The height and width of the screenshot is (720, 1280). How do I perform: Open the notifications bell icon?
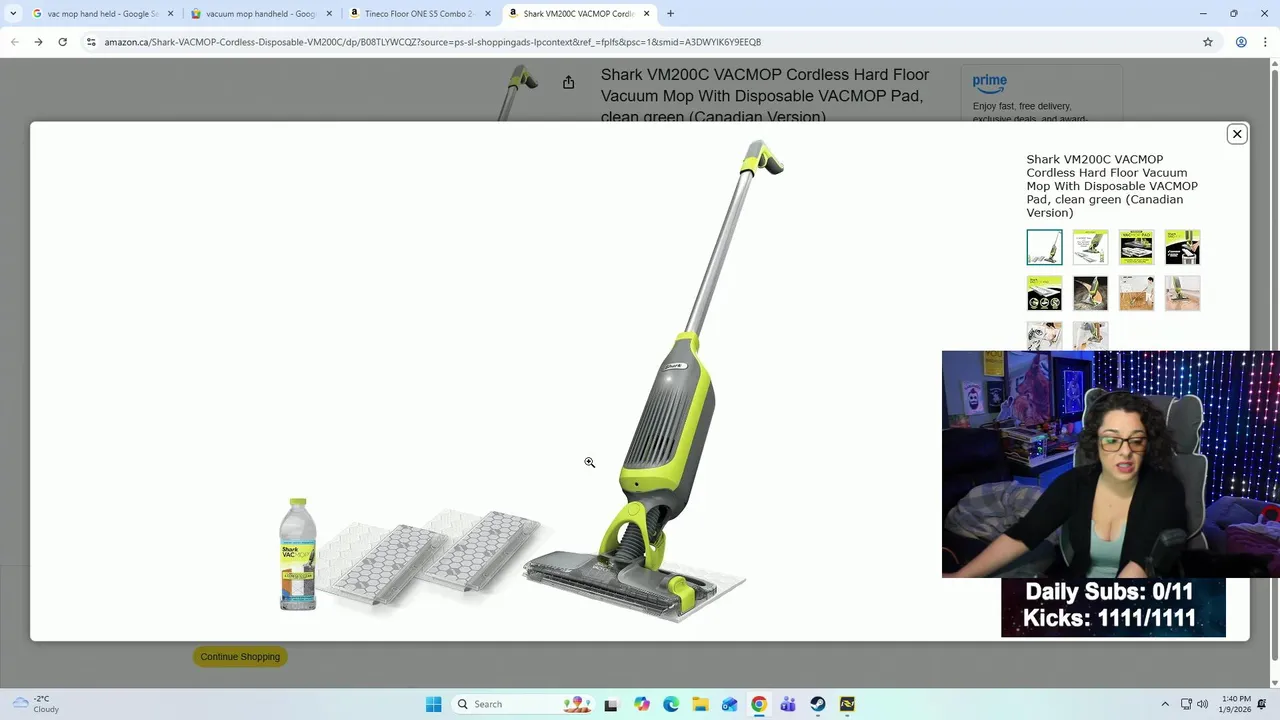(x=1263, y=704)
